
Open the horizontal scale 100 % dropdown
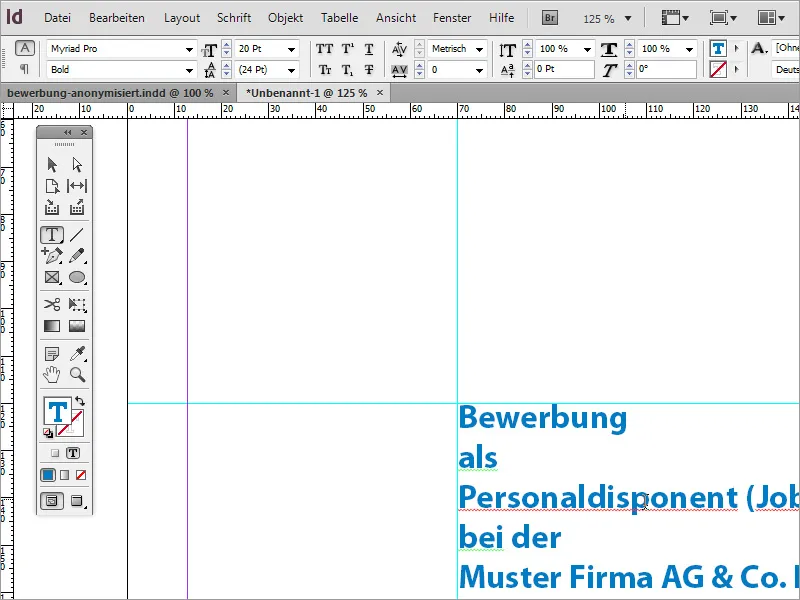point(689,49)
